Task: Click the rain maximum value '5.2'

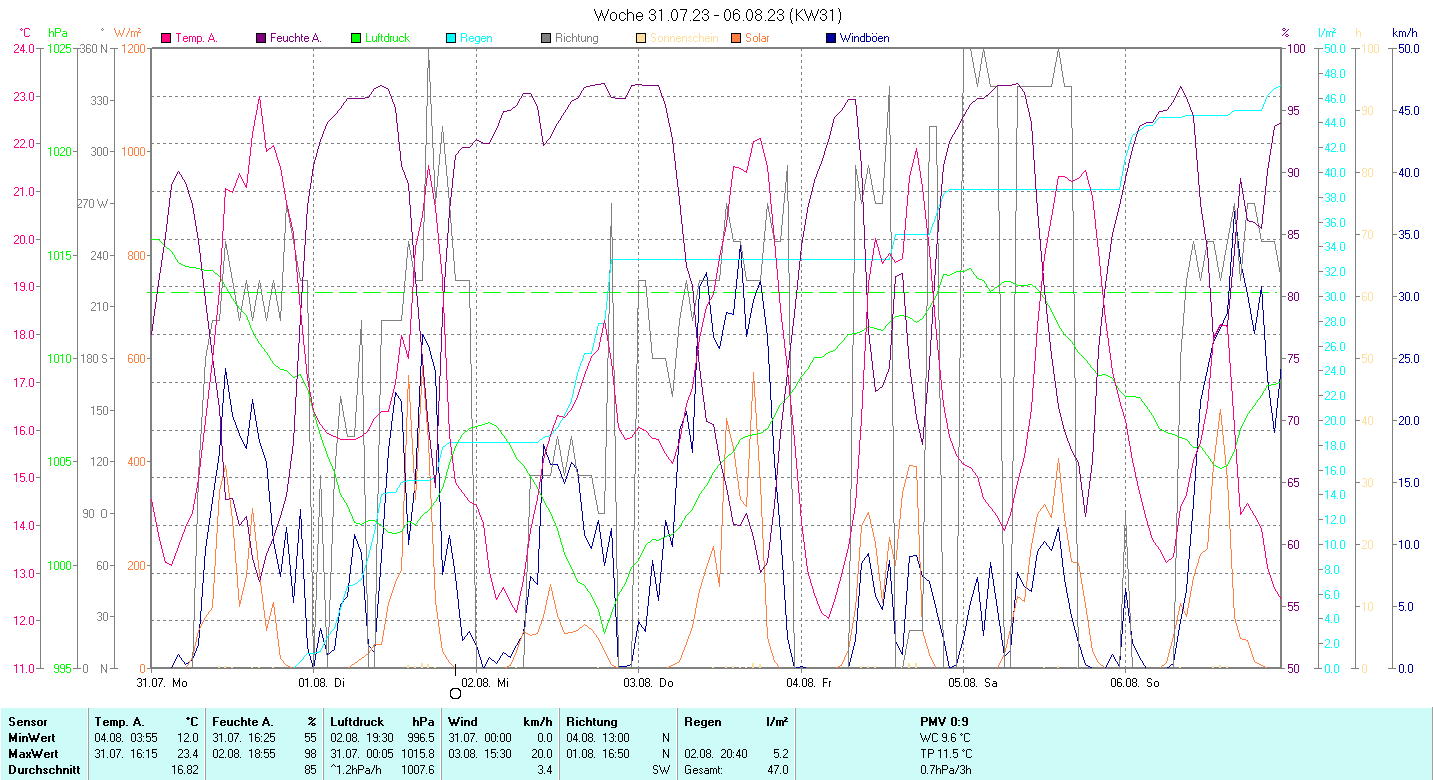Action: click(779, 753)
